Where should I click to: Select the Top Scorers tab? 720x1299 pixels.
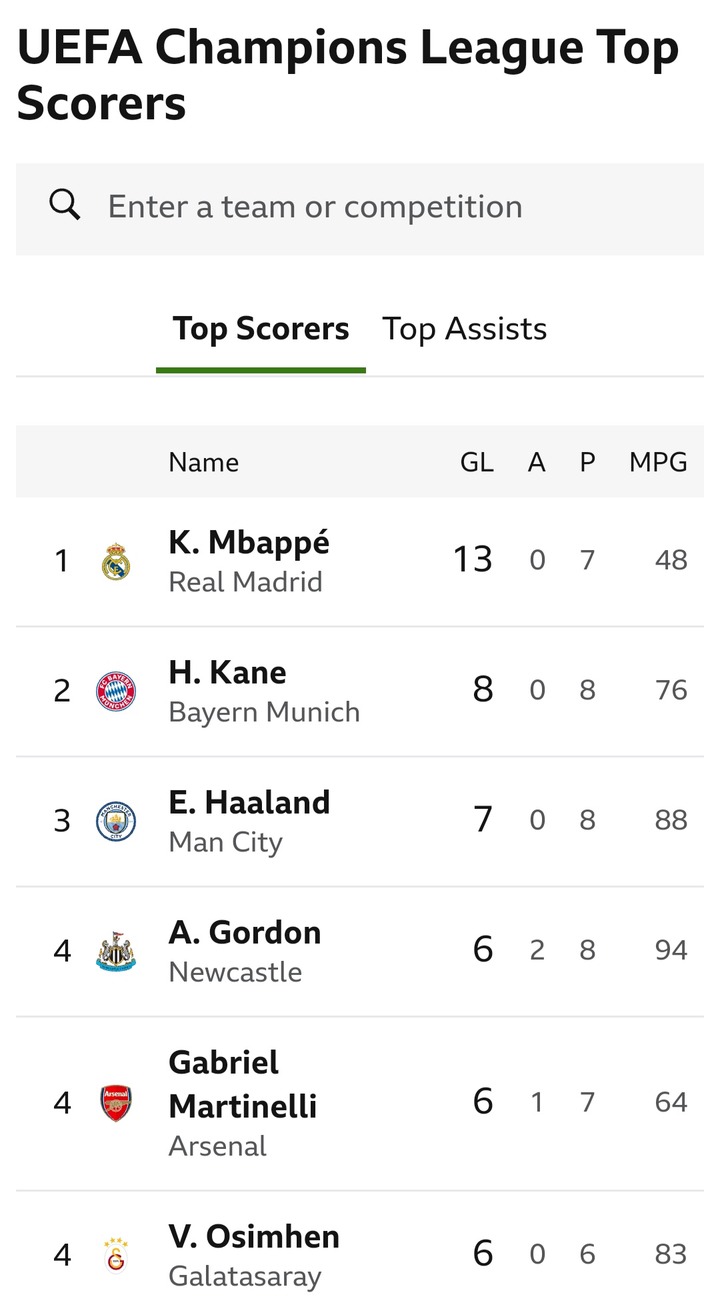[261, 329]
